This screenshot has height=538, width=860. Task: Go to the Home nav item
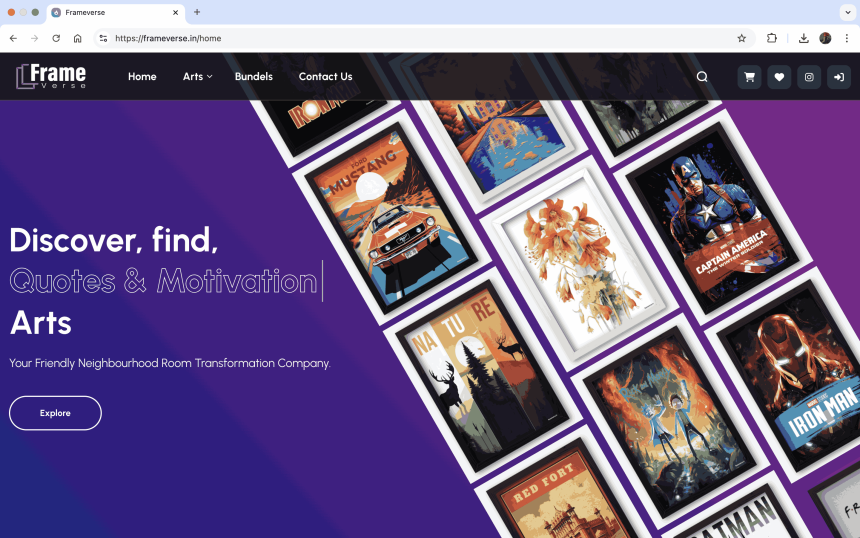tap(142, 77)
